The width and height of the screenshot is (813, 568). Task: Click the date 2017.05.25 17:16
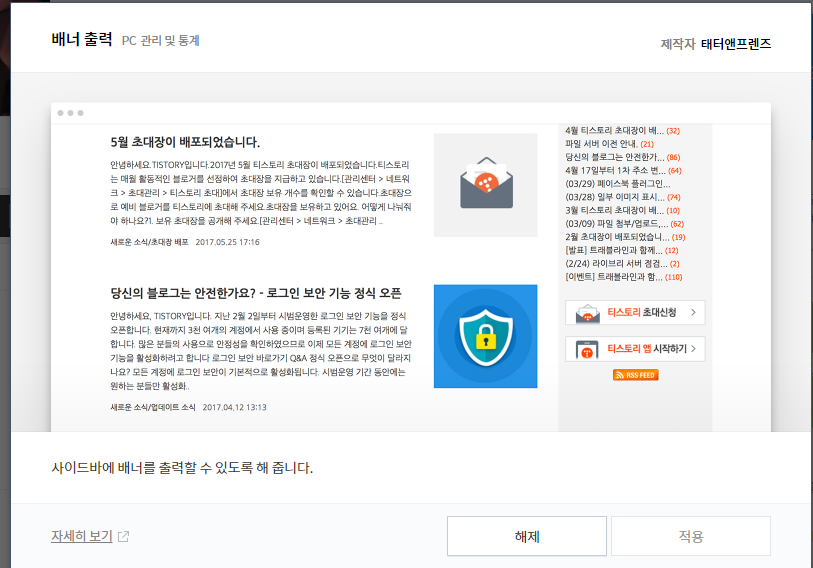click(x=227, y=242)
